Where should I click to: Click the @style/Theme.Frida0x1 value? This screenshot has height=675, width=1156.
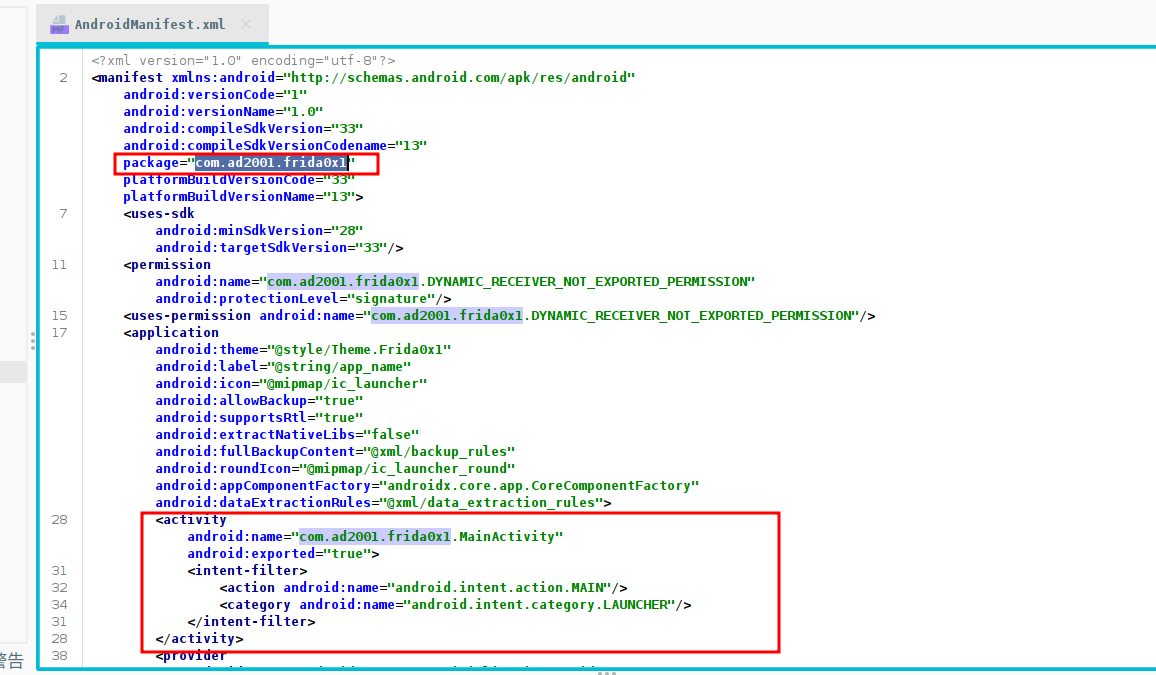pos(357,349)
